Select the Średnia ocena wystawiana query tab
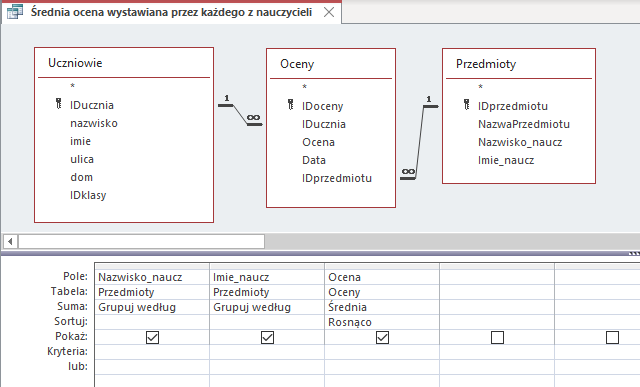The image size is (640, 387). 171,12
